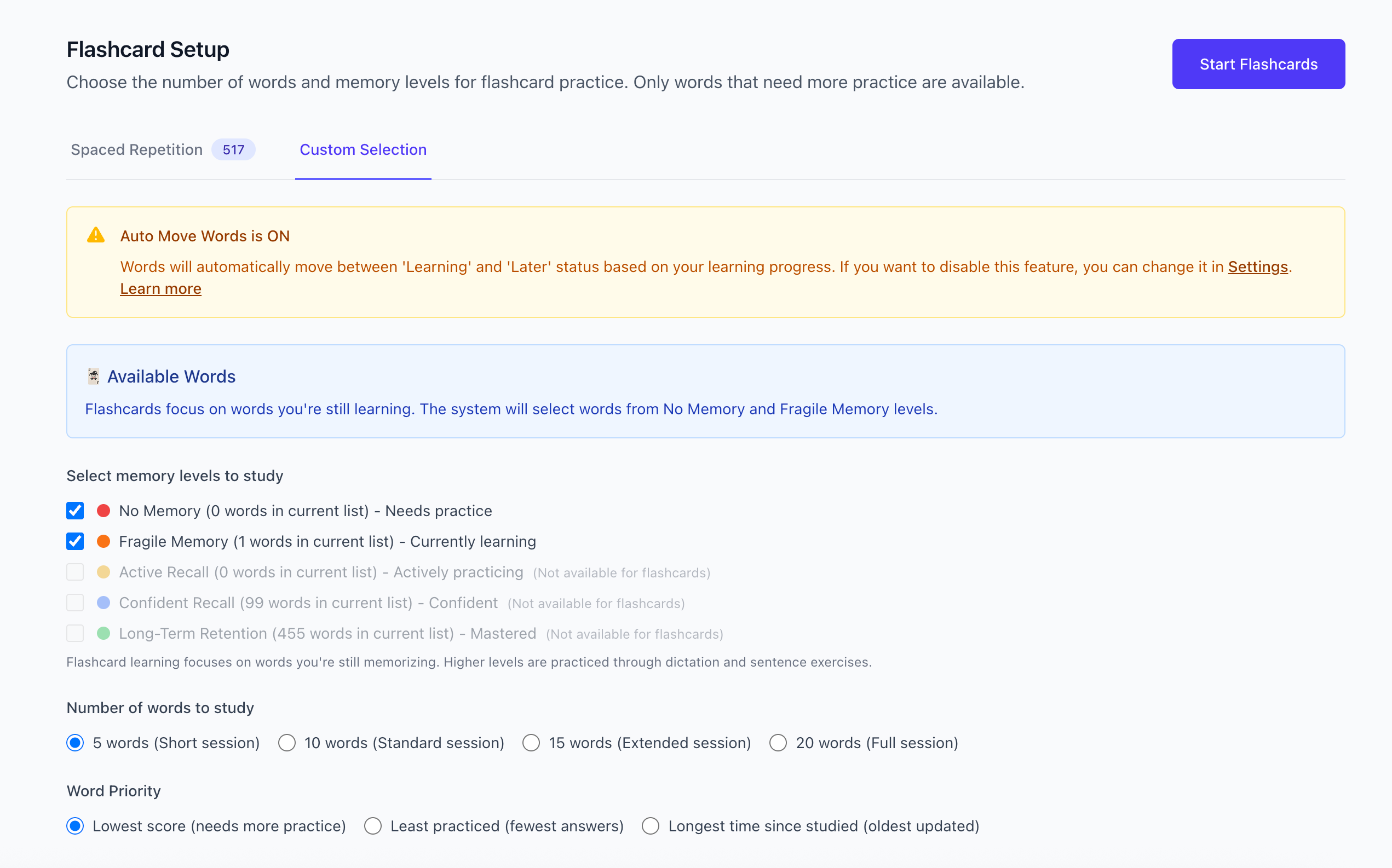Uncheck the Fragile Memory checkbox

click(75, 541)
